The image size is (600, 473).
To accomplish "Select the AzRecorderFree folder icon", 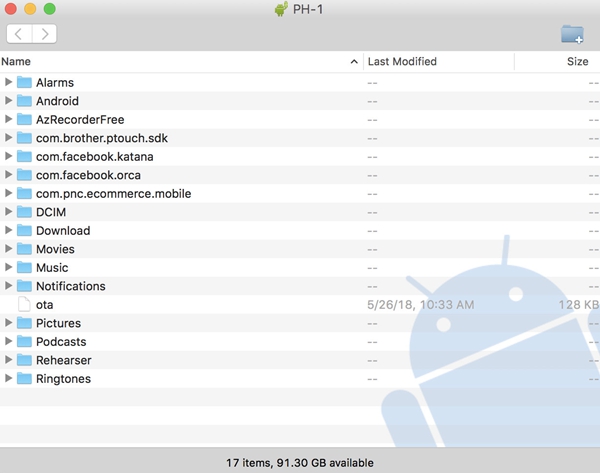I will (24, 119).
